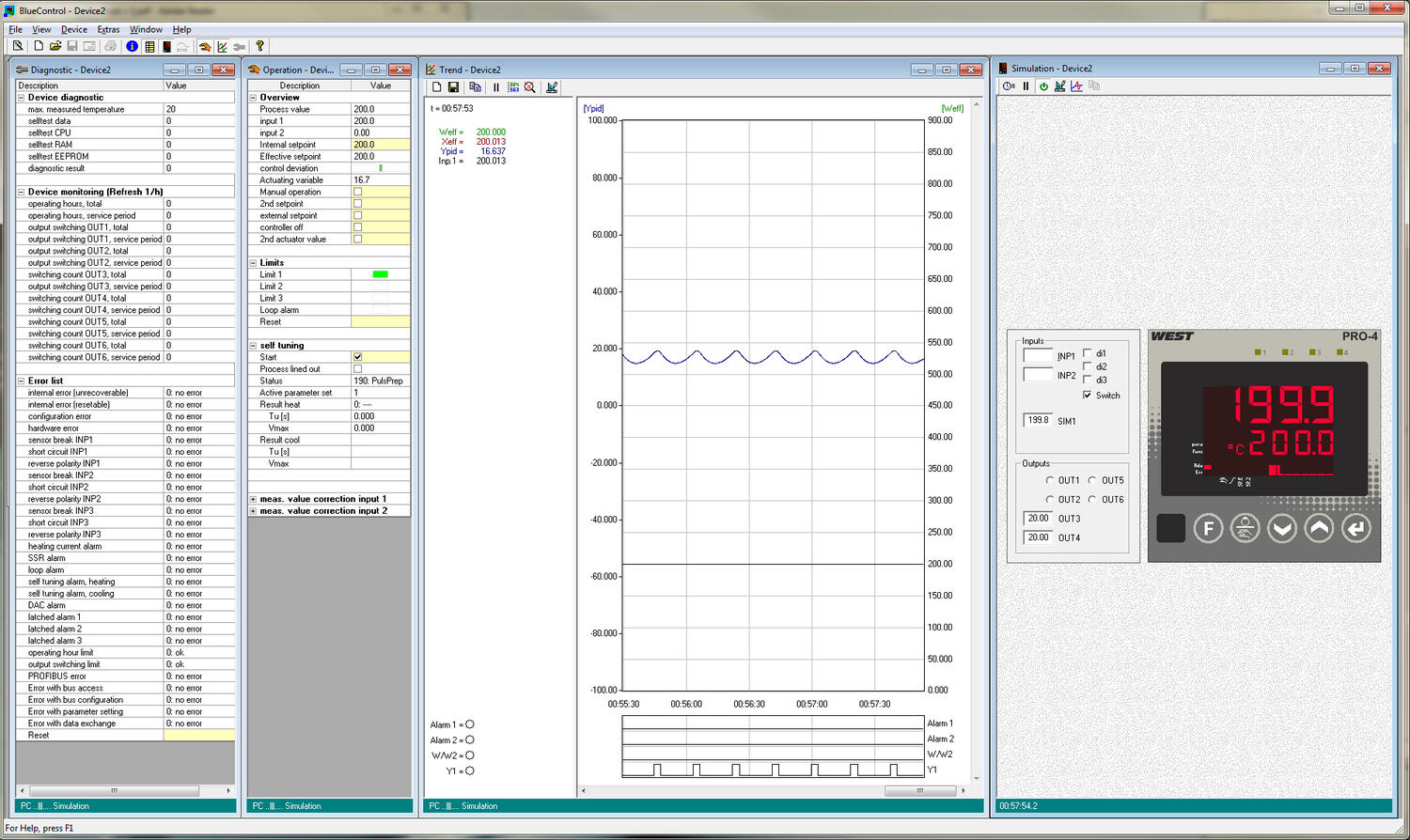This screenshot has width=1410, height=840.
Task: Click the red magnifier zoom icon in Trend
Action: tap(530, 87)
